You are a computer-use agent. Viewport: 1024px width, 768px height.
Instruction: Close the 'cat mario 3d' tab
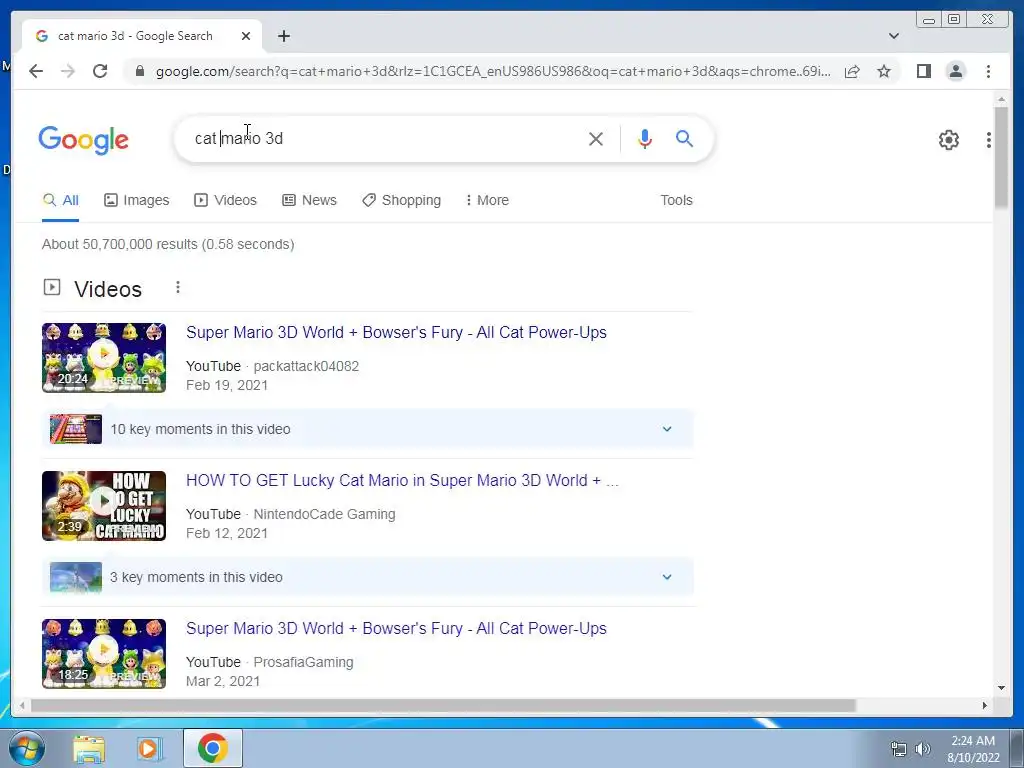[x=246, y=36]
